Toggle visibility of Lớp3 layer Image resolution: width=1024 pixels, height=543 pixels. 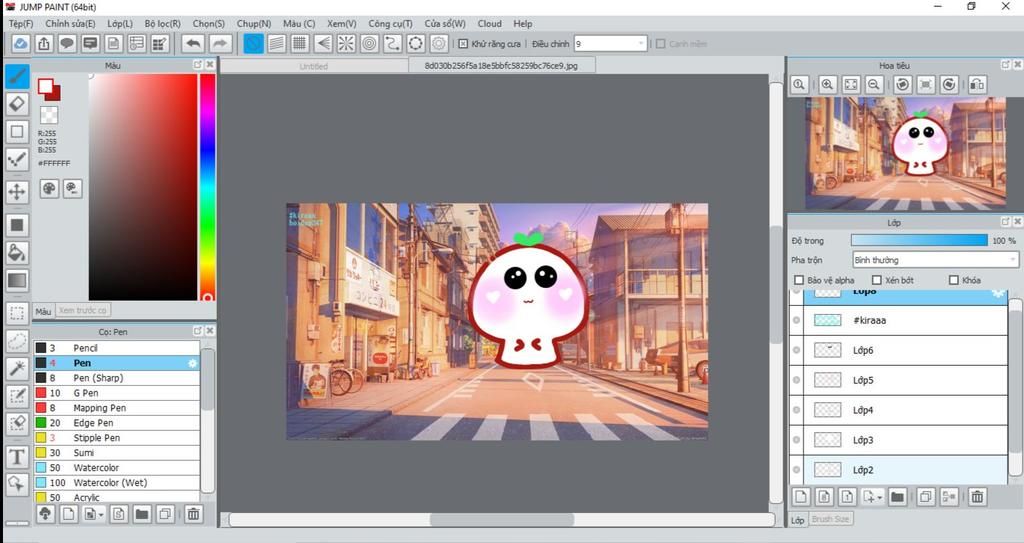coord(796,440)
